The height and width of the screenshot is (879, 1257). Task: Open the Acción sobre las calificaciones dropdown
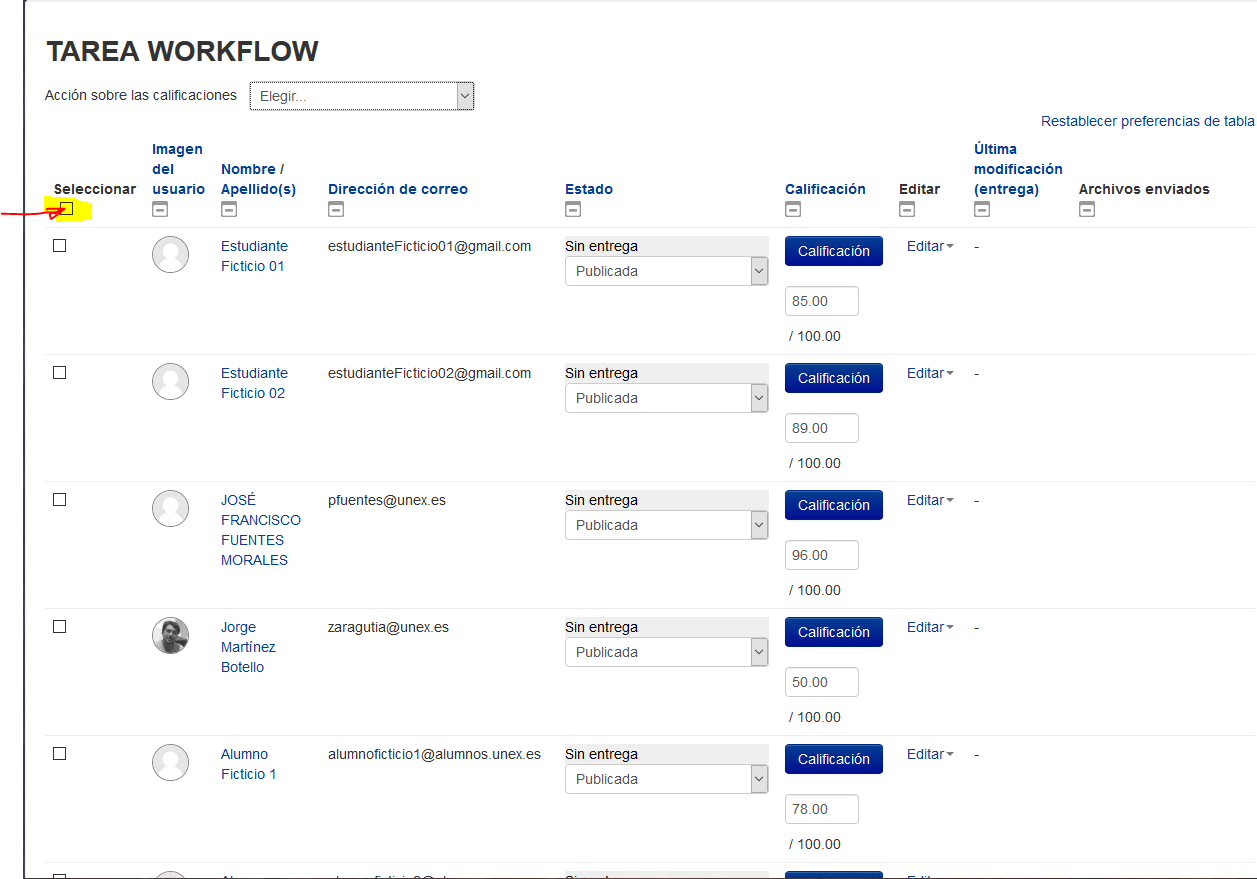tap(361, 96)
